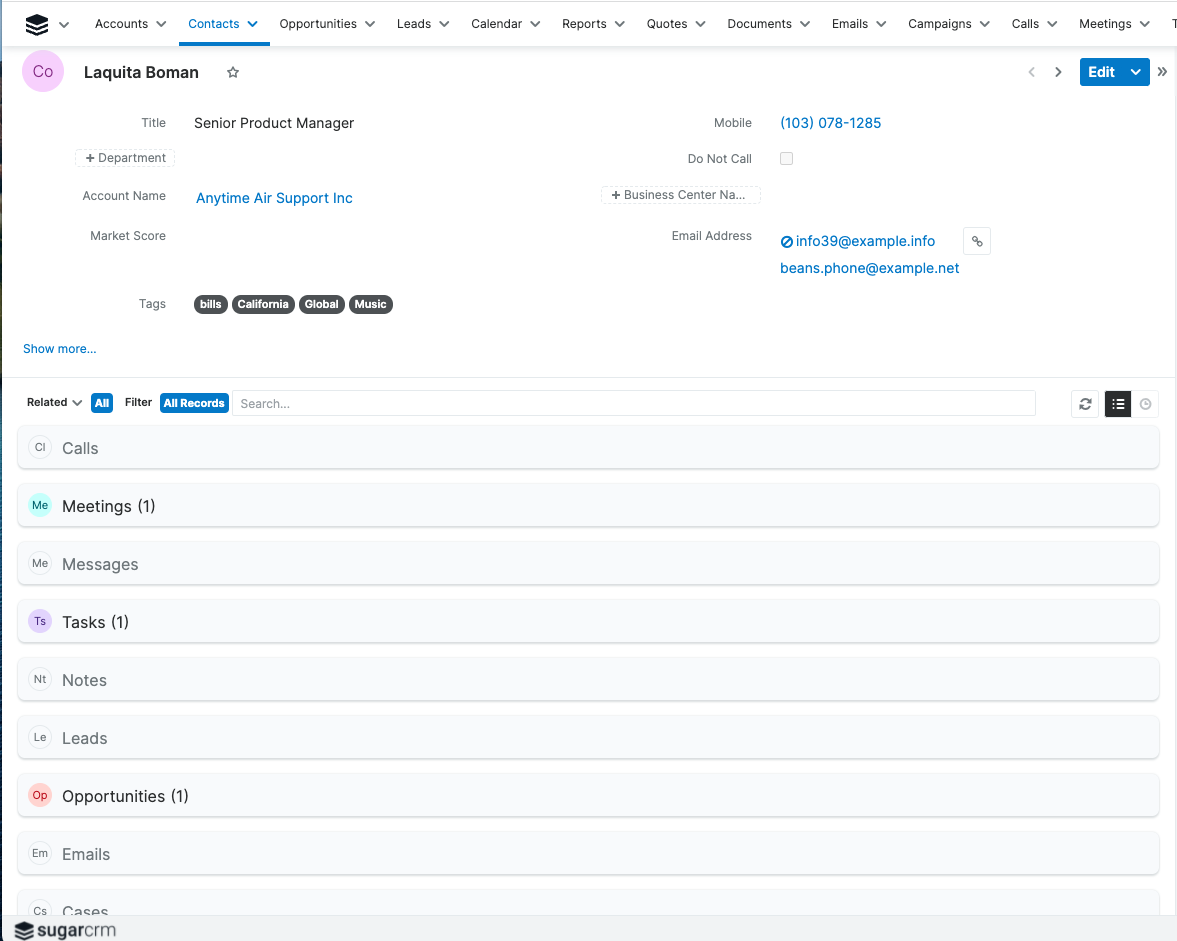Enable the Do Not Call checkbox
Screen dimensions: 1177x941
click(x=786, y=158)
